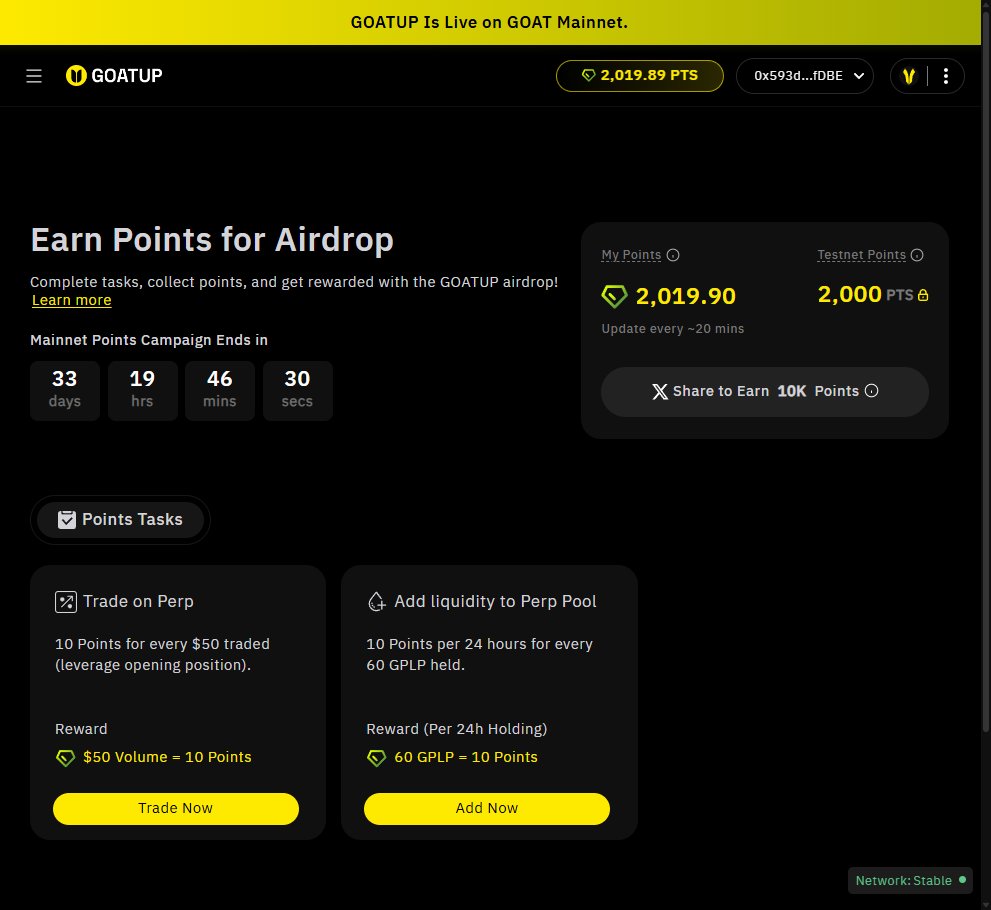991x910 pixels.
Task: Click the yellow V network icon
Action: pos(909,76)
